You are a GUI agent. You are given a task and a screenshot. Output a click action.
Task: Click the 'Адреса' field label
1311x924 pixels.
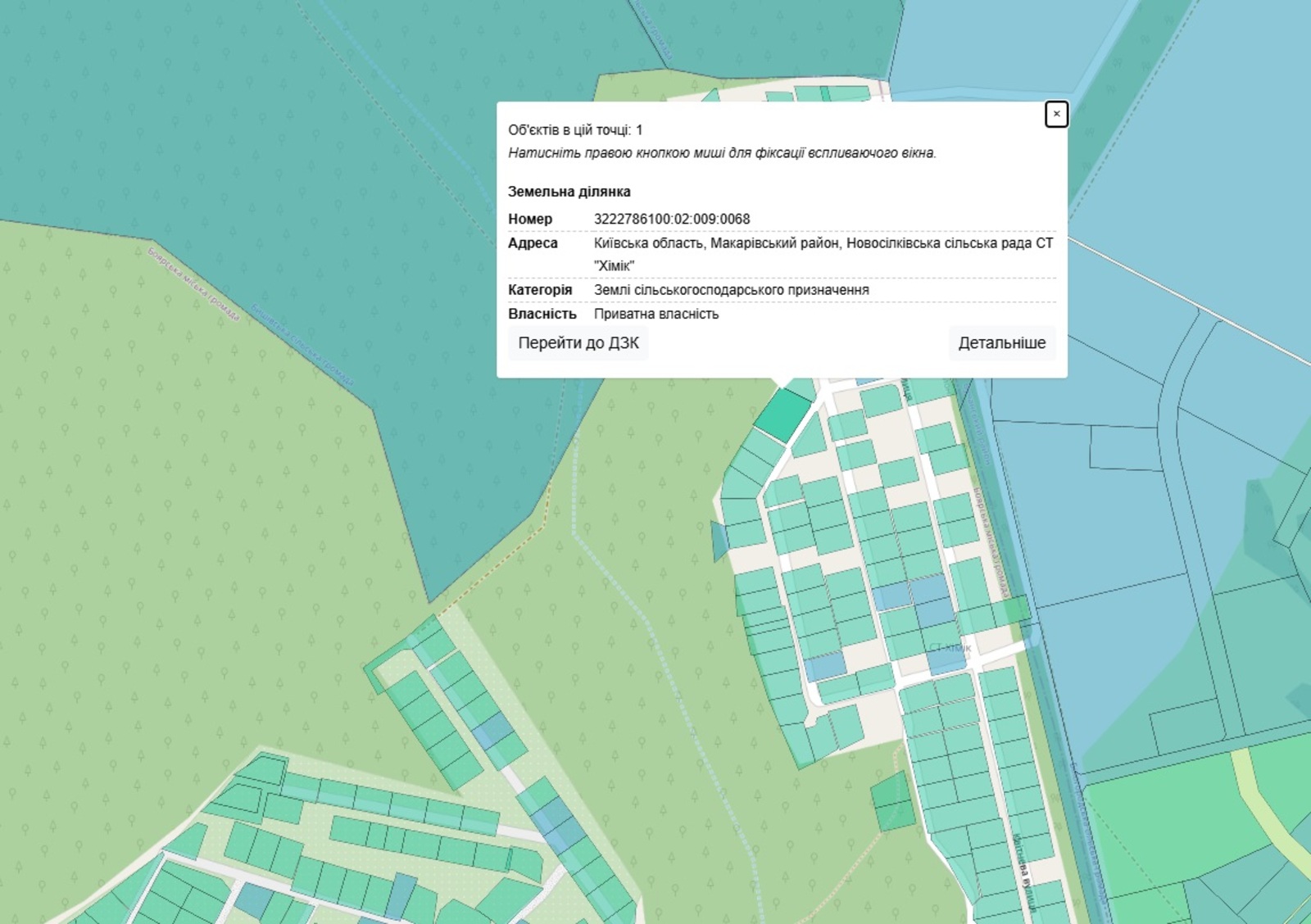click(x=533, y=243)
